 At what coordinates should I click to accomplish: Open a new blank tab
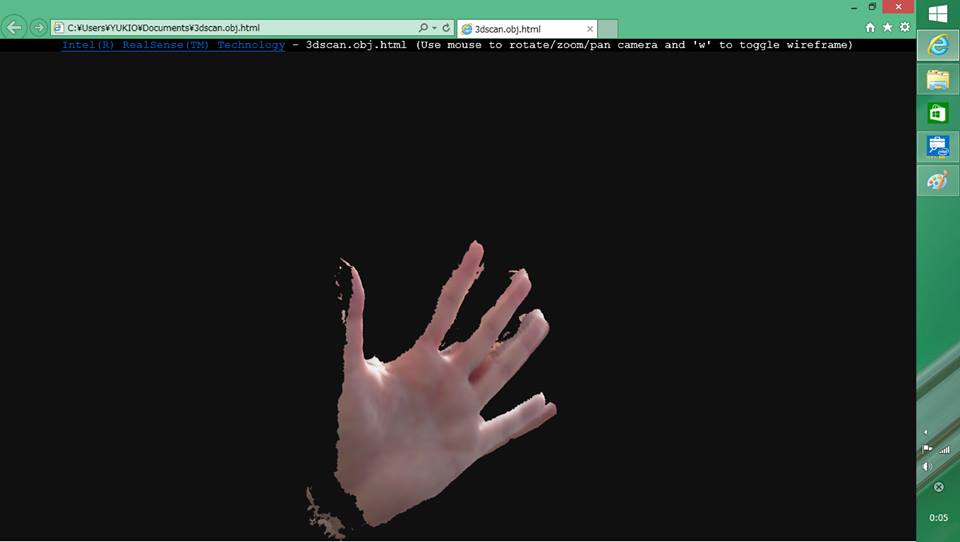pyautogui.click(x=608, y=28)
